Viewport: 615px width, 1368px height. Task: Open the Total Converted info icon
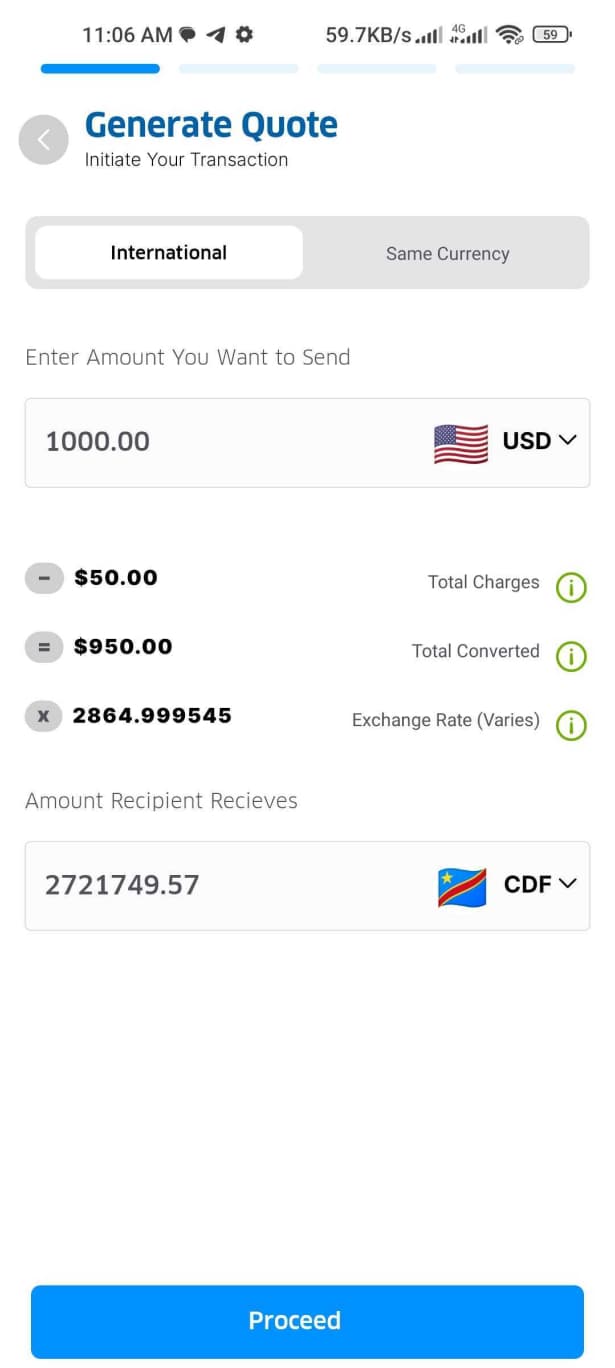tap(571, 657)
